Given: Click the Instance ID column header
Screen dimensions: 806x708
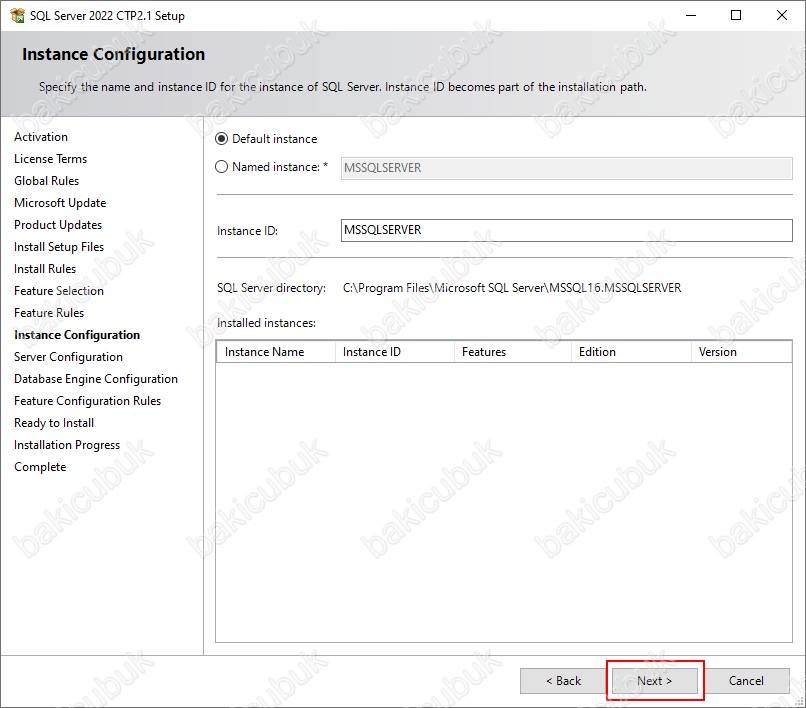Looking at the screenshot, I should [395, 352].
